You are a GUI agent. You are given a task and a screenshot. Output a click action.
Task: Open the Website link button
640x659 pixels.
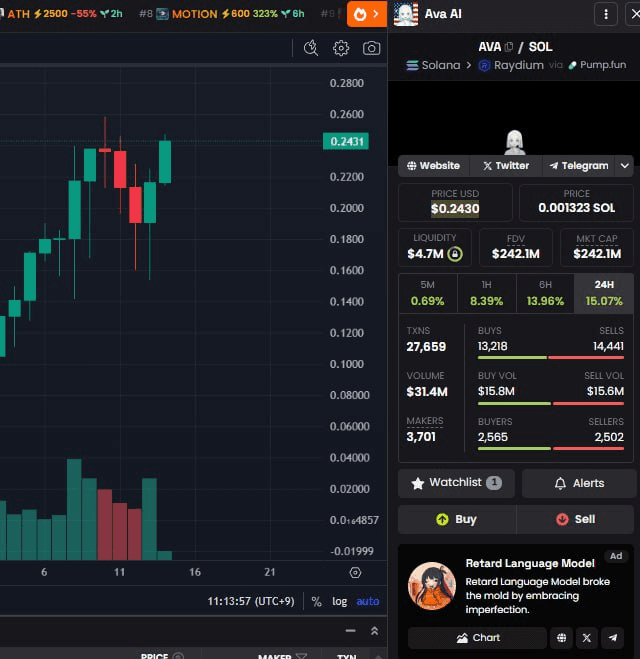(433, 166)
